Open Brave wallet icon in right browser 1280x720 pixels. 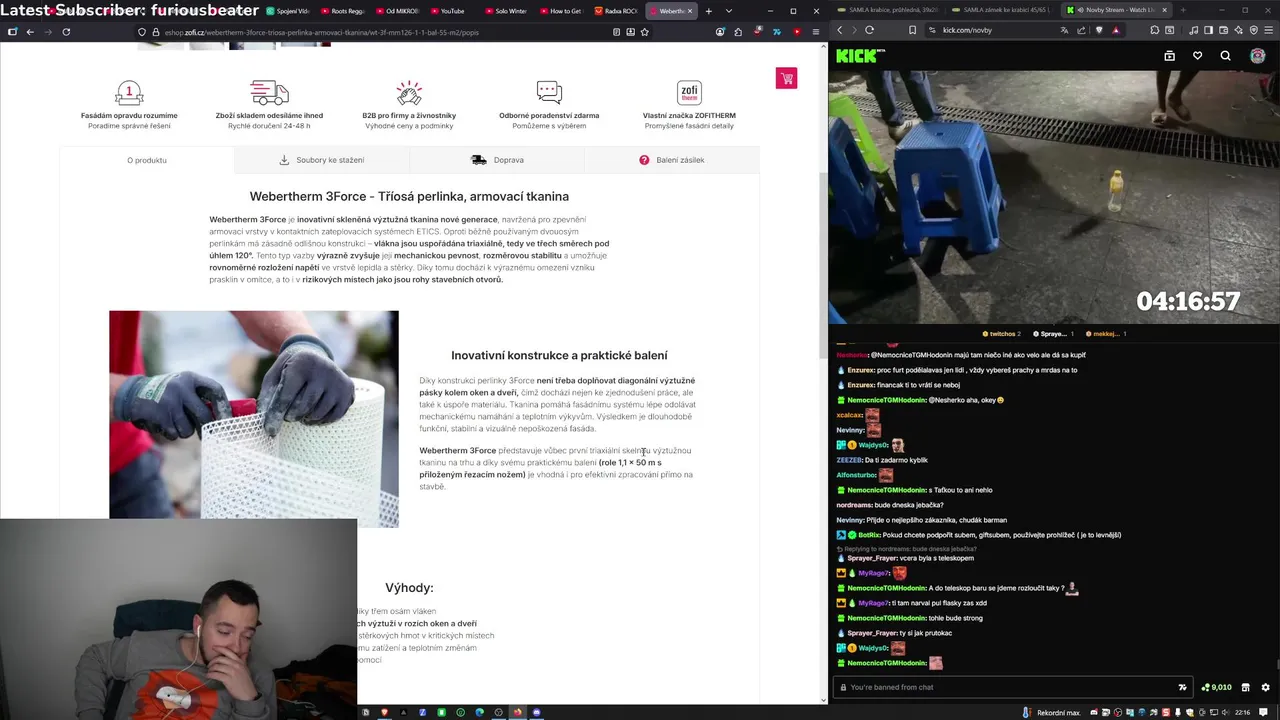(x=1223, y=30)
